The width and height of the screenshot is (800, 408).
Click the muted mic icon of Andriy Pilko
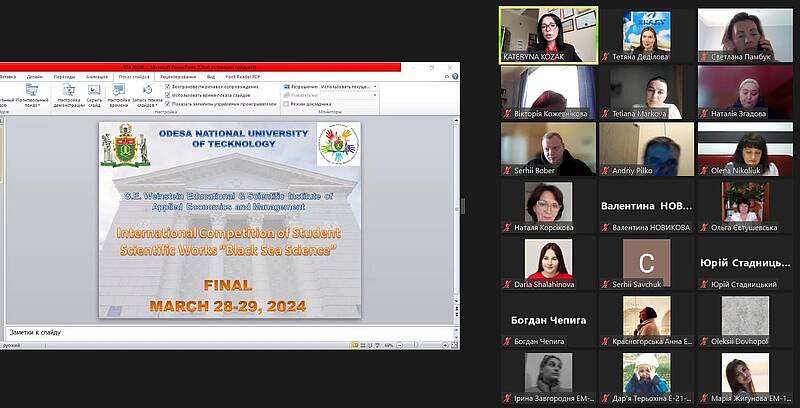(x=606, y=171)
